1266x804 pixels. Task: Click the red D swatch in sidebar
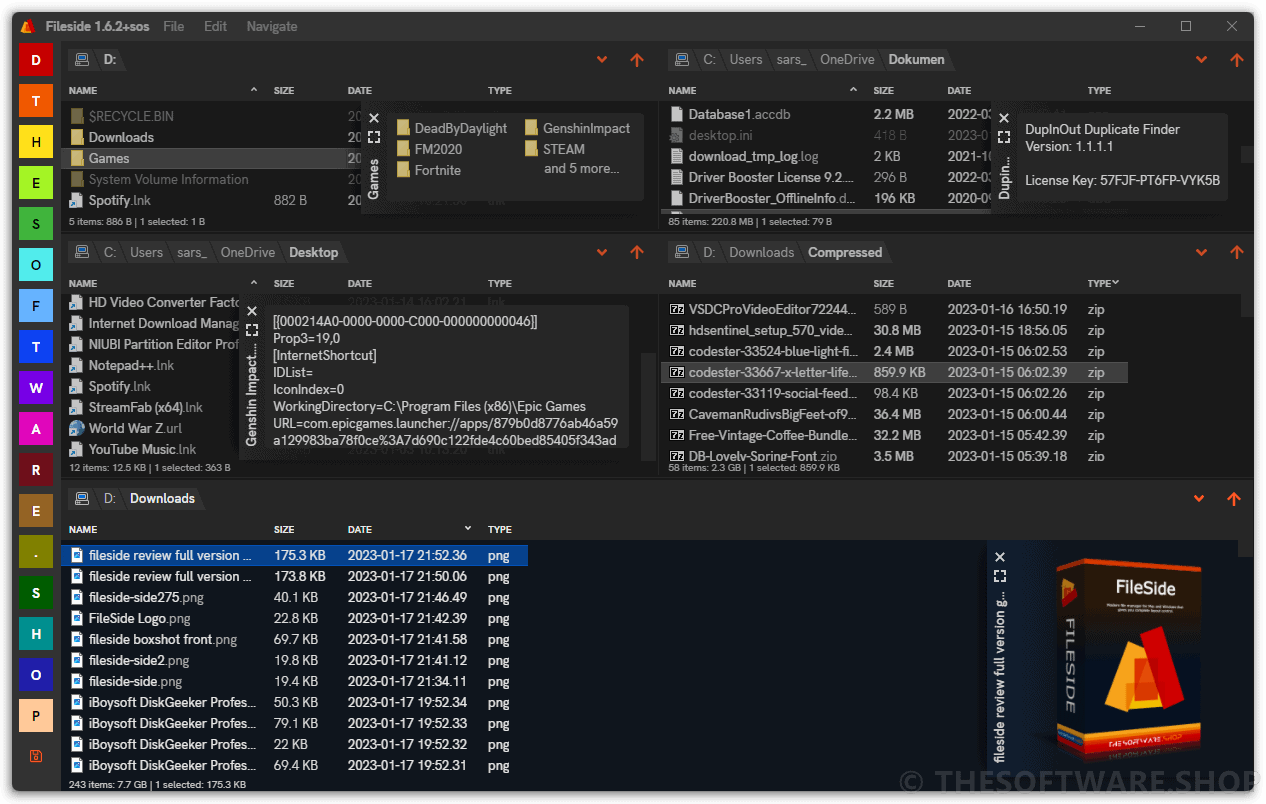coord(36,61)
